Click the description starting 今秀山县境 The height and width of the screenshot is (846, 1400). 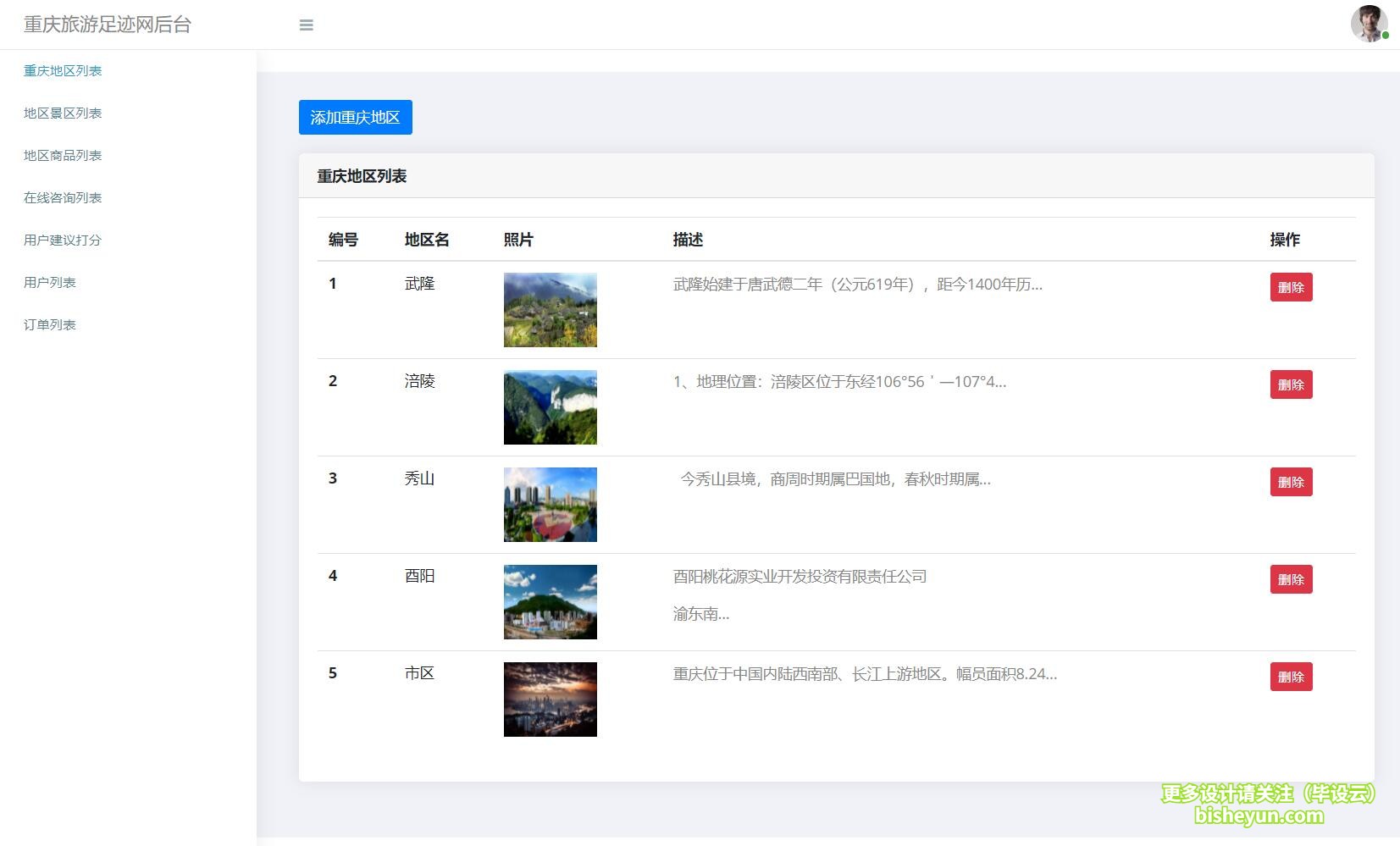835,479
